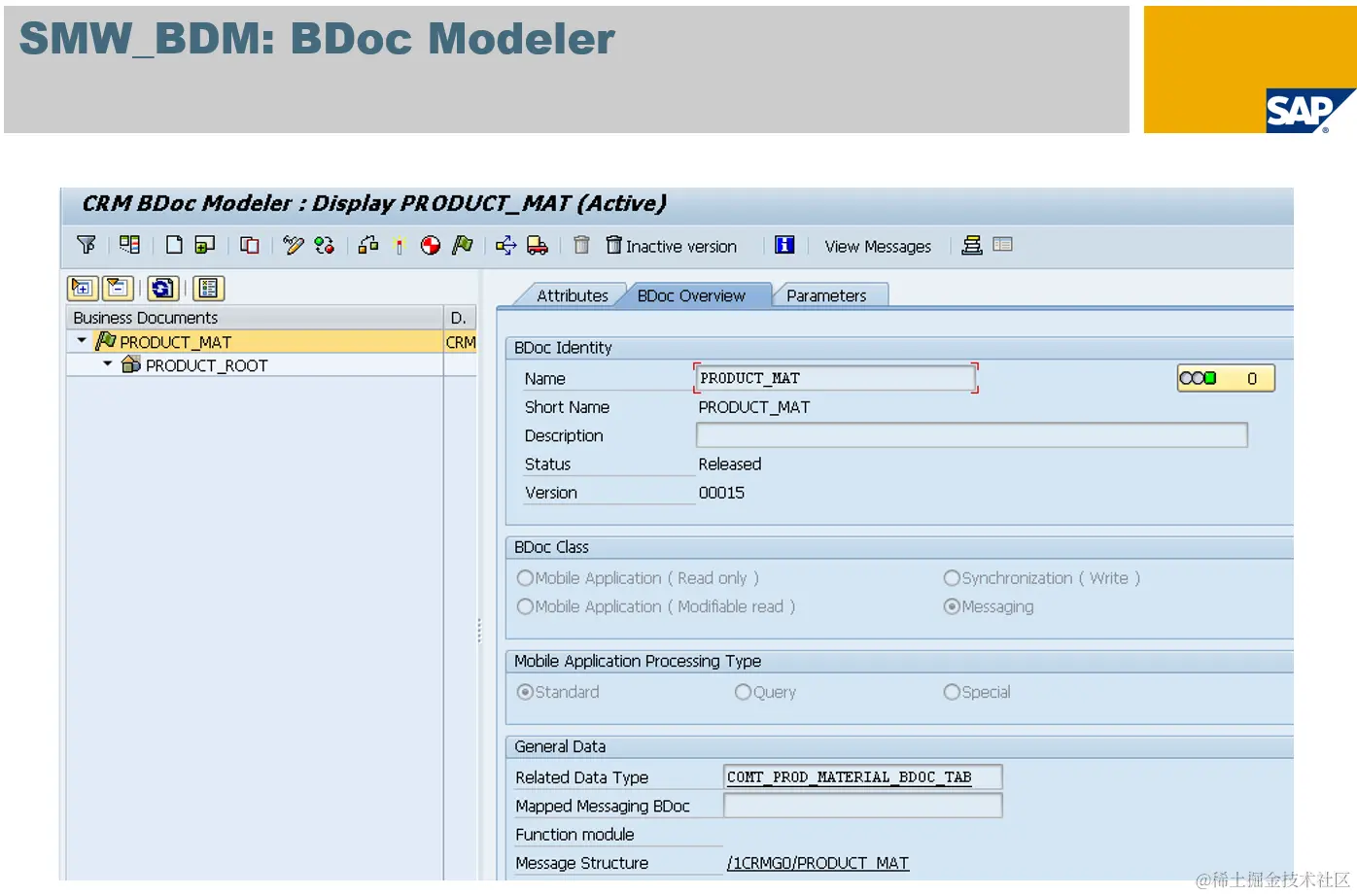Select Mobile Application (Read only) radio

(526, 578)
